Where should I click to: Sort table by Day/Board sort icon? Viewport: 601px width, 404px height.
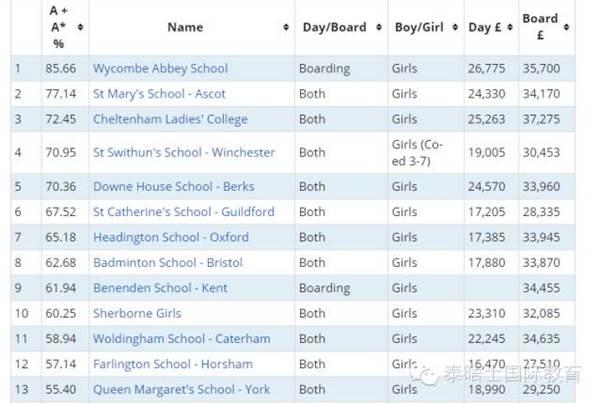[376, 27]
